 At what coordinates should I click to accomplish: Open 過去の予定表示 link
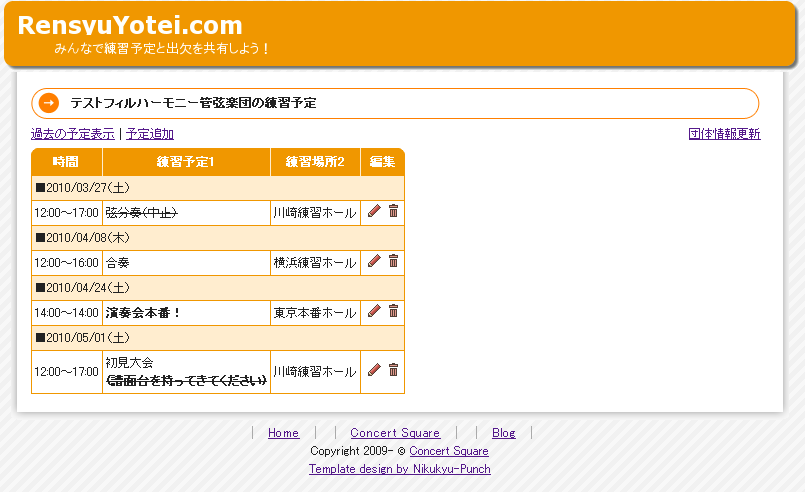click(72, 134)
